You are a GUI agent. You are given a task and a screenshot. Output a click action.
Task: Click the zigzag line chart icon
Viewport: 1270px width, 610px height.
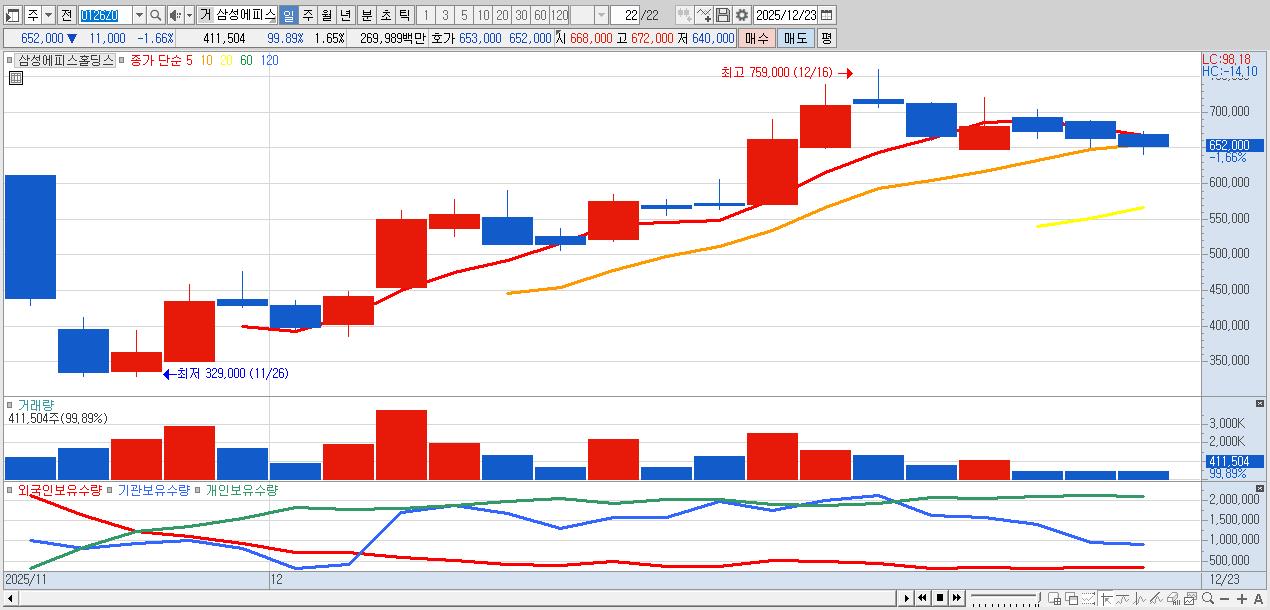coord(1140,598)
